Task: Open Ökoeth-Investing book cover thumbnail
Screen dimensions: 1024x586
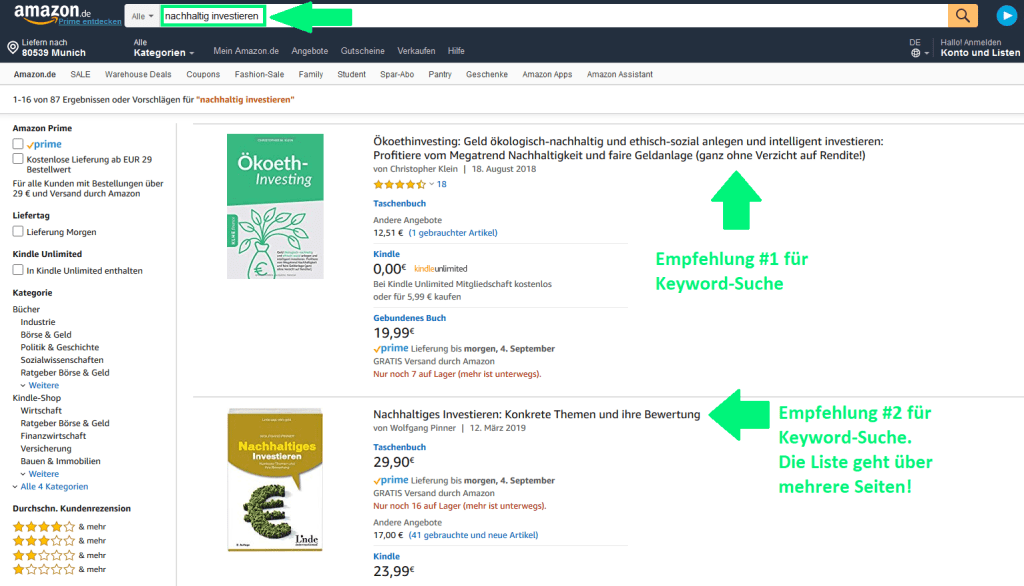Action: coord(275,206)
